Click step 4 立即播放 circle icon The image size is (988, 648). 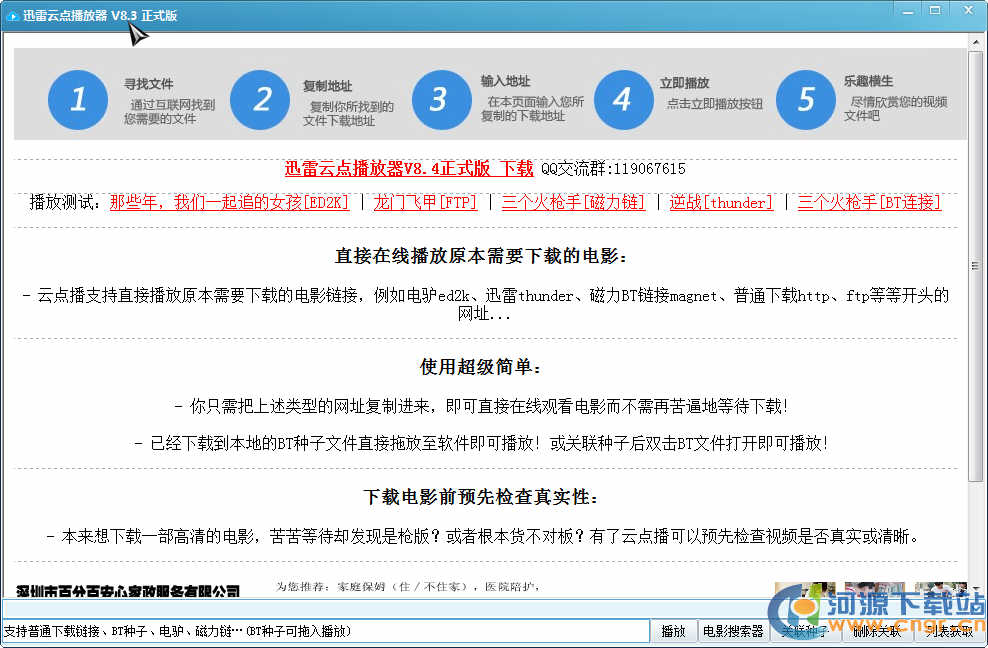(624, 100)
